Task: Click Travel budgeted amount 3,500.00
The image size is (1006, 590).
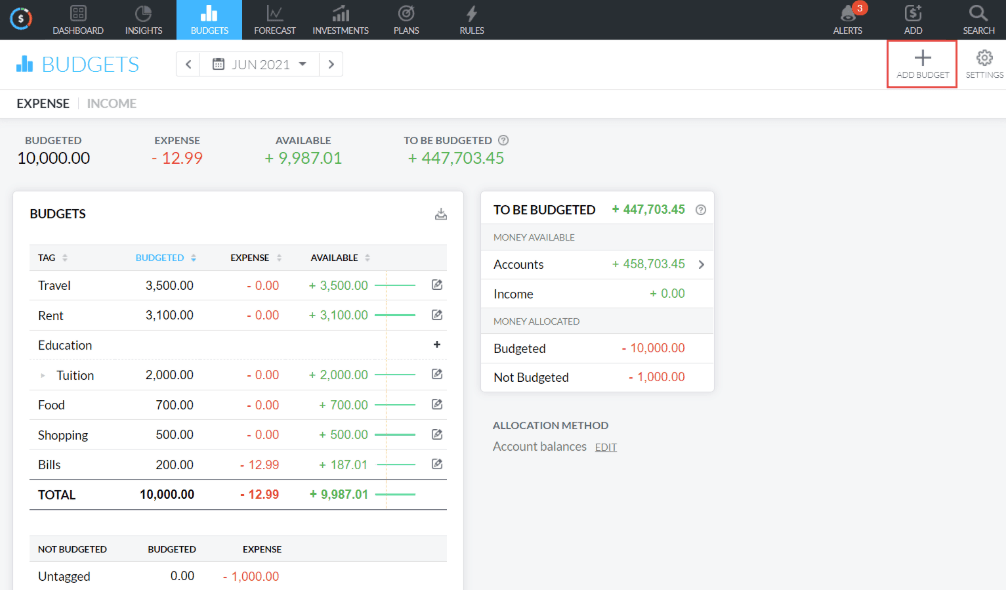Action: click(169, 285)
